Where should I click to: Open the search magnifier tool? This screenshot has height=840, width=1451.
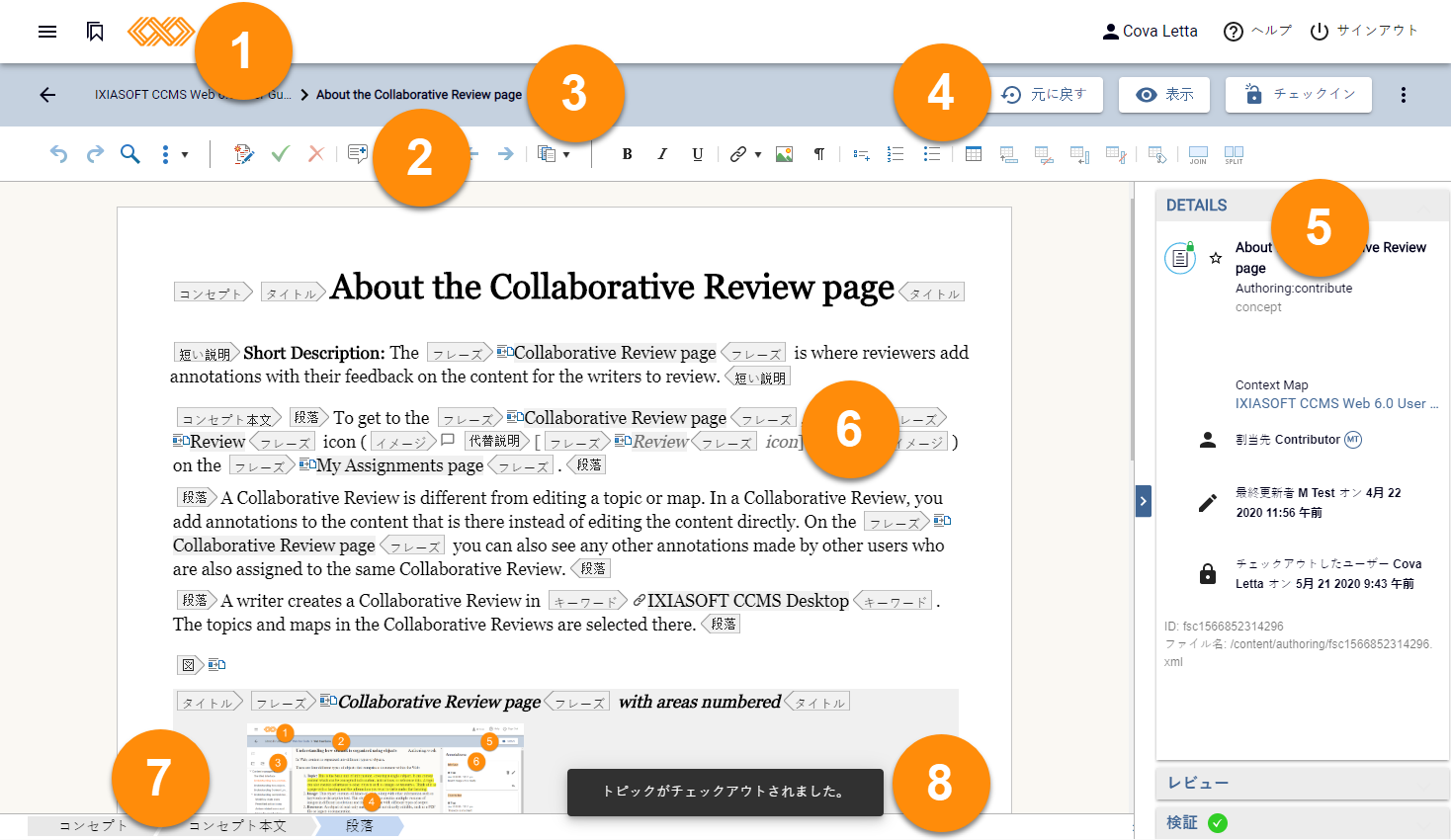[x=130, y=154]
